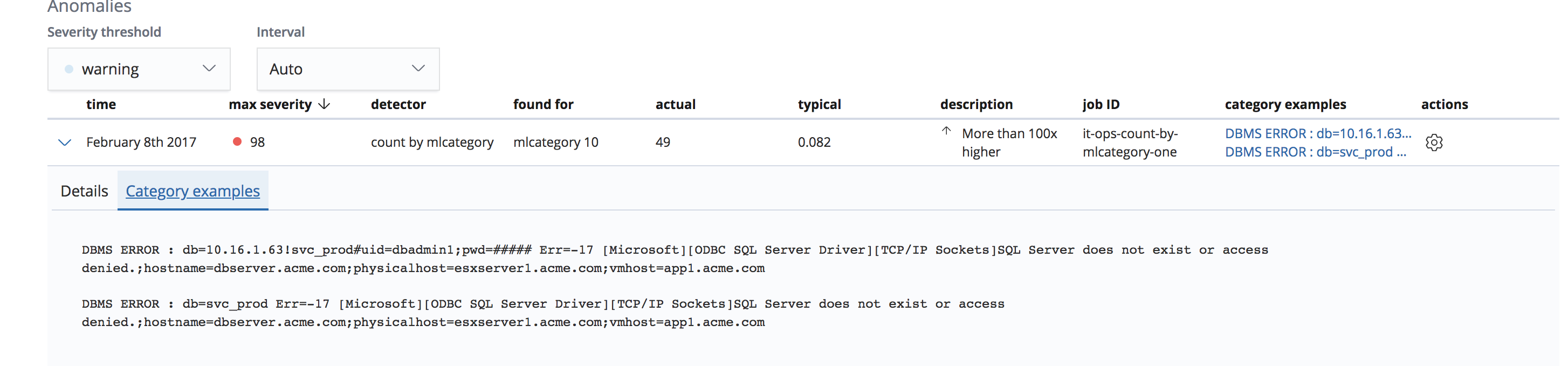Sort by the max severity column header
The width and height of the screenshot is (1568, 366).
(x=270, y=104)
